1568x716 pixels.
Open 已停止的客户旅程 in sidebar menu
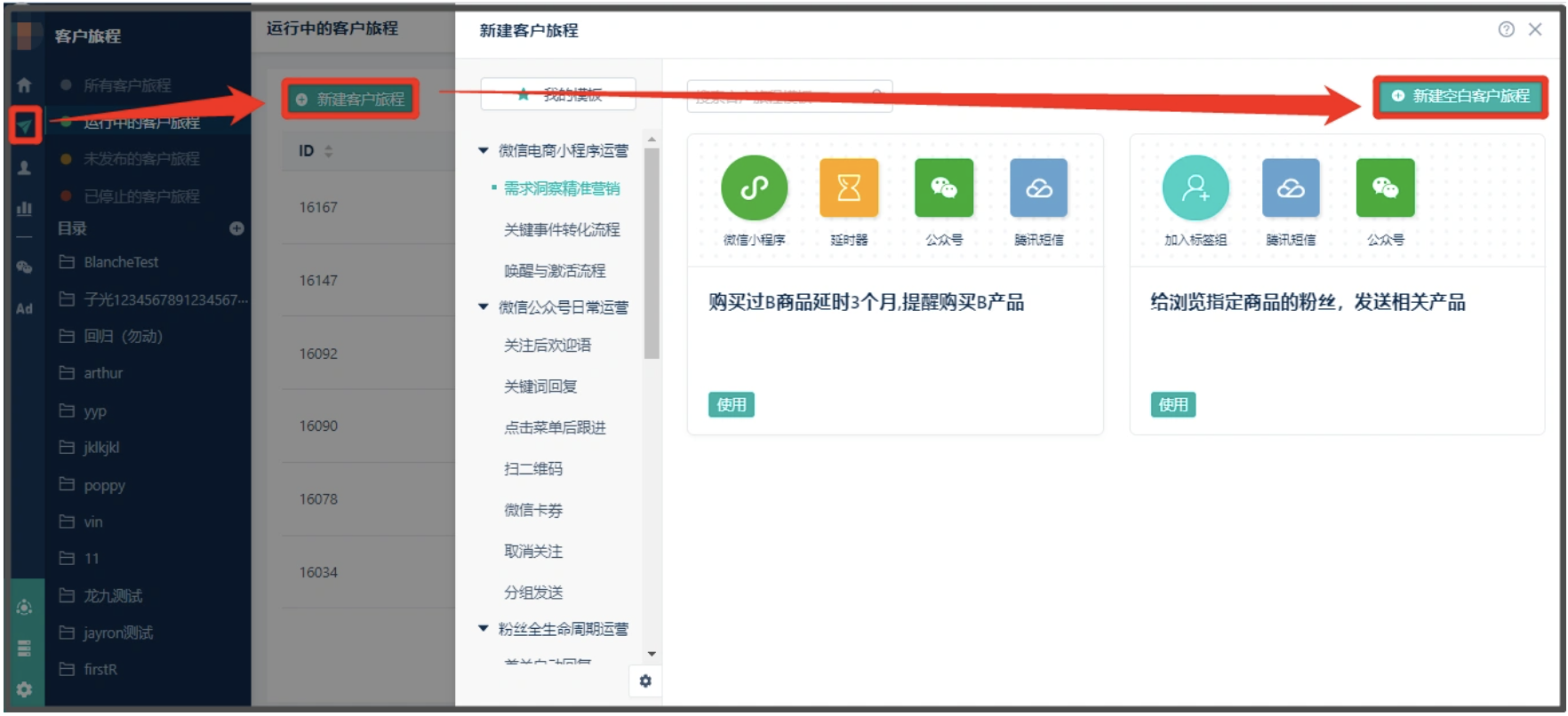click(x=141, y=196)
